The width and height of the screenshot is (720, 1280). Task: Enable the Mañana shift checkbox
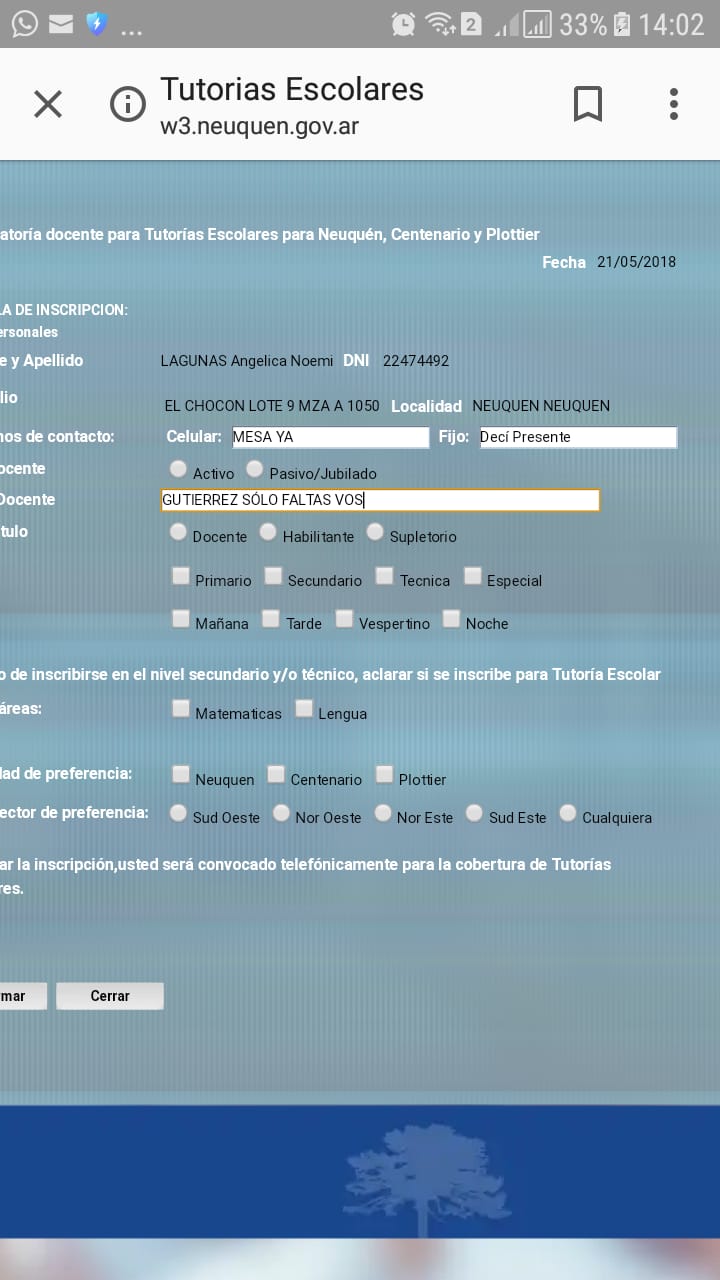(x=180, y=619)
